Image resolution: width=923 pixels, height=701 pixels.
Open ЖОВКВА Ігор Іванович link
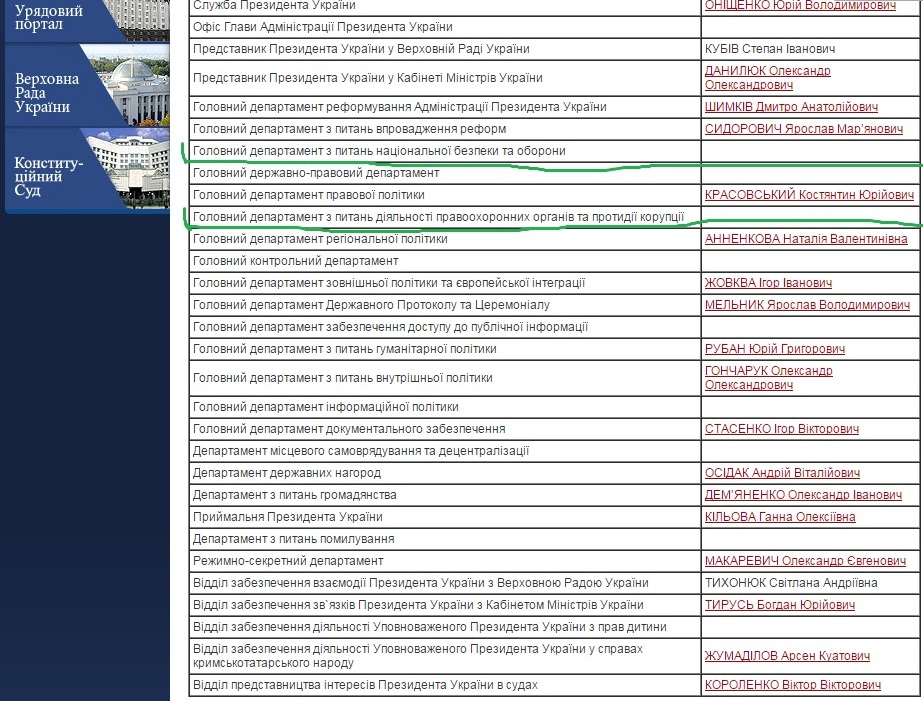(x=768, y=283)
